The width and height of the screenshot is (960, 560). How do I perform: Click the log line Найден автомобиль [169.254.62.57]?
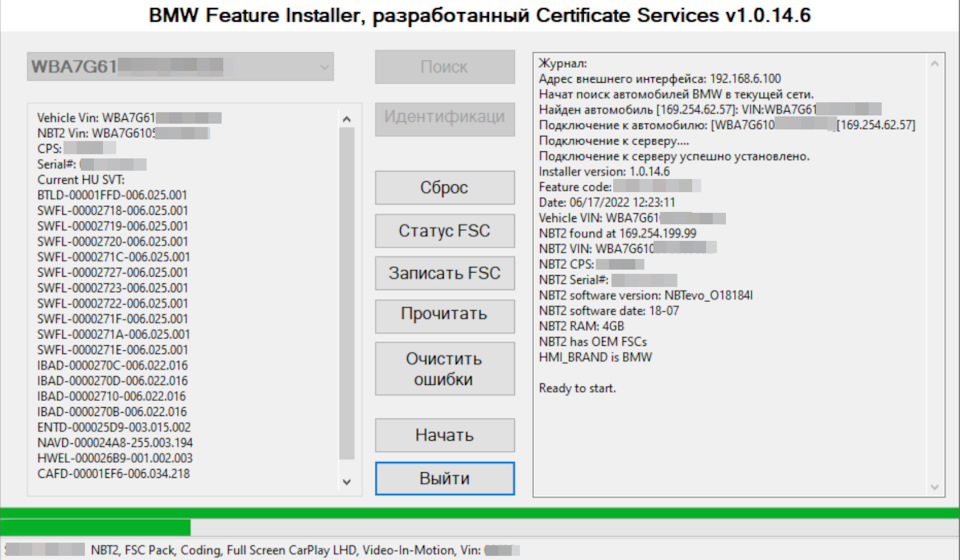(x=710, y=110)
